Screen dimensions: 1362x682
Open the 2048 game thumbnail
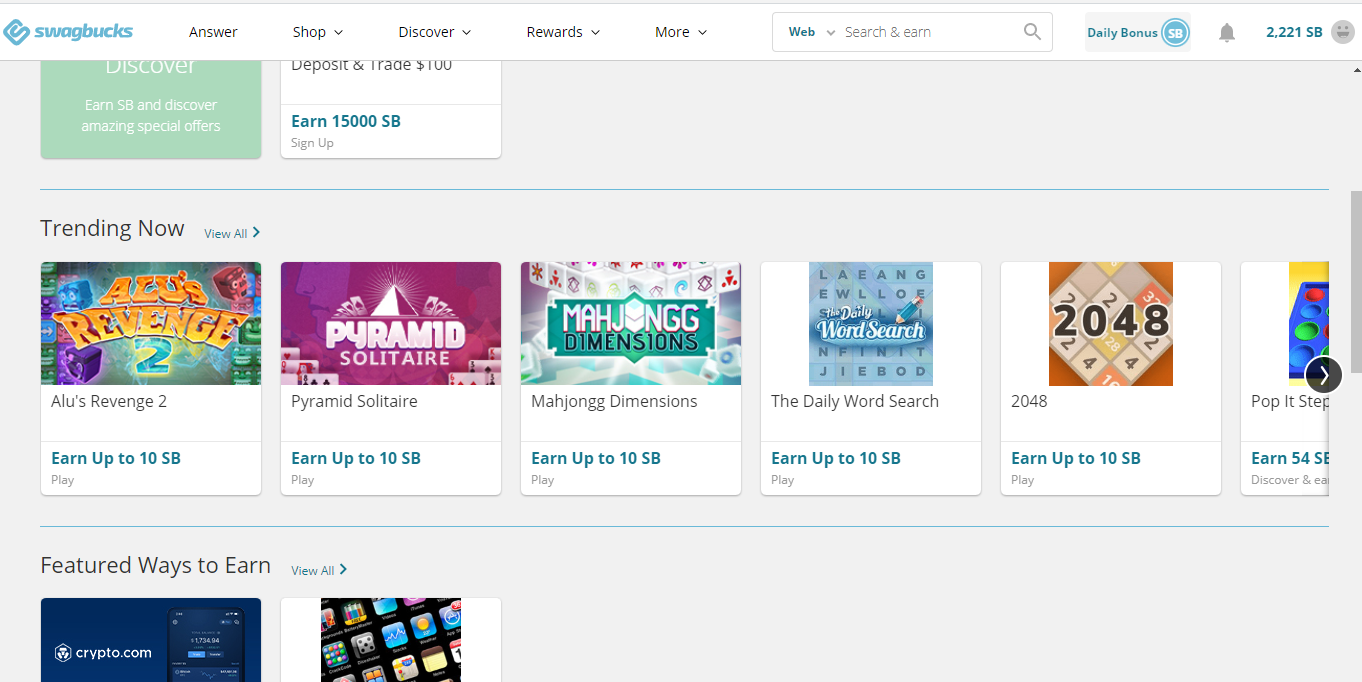1111,324
